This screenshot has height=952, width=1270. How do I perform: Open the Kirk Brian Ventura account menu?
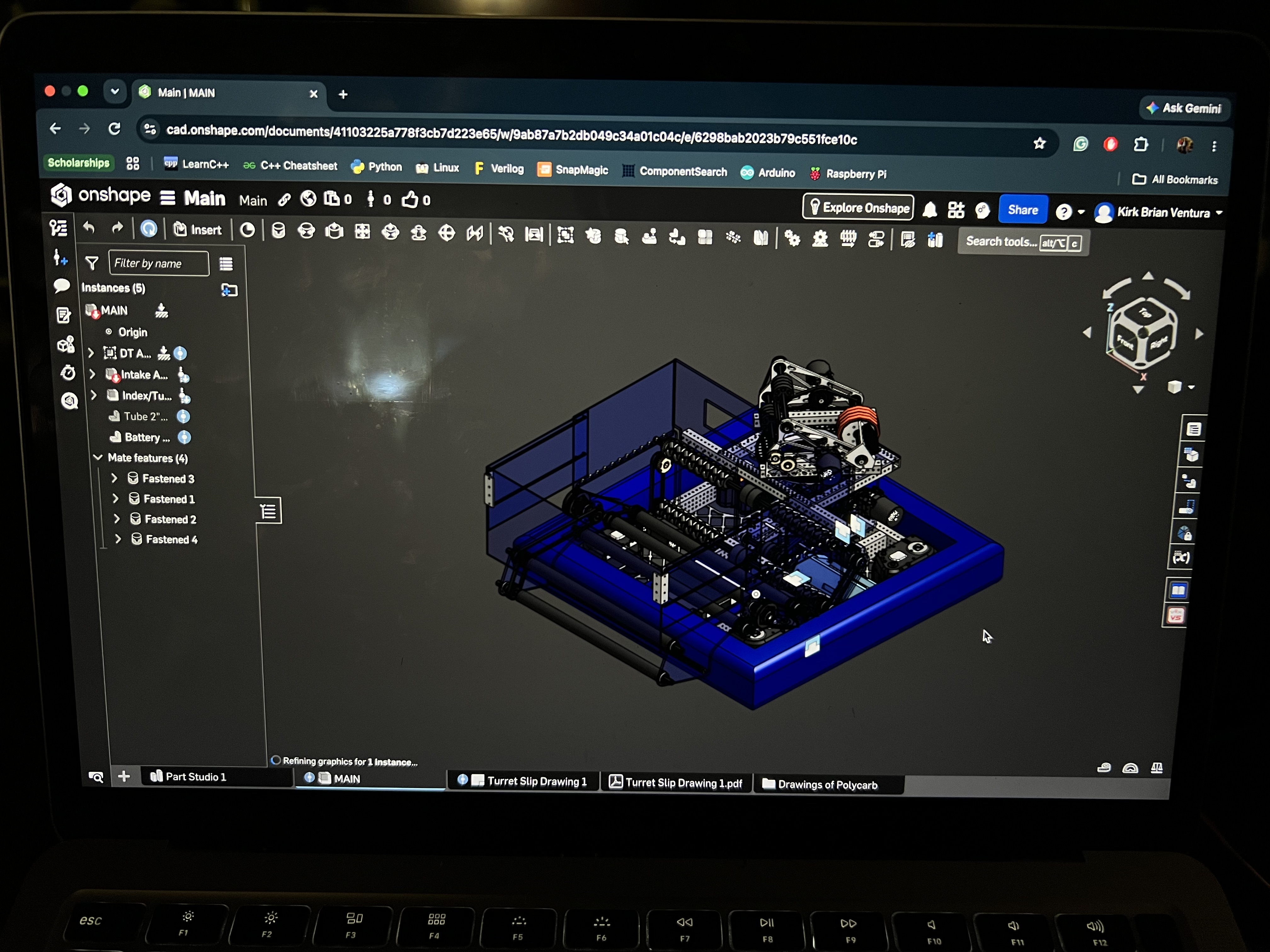(1159, 213)
